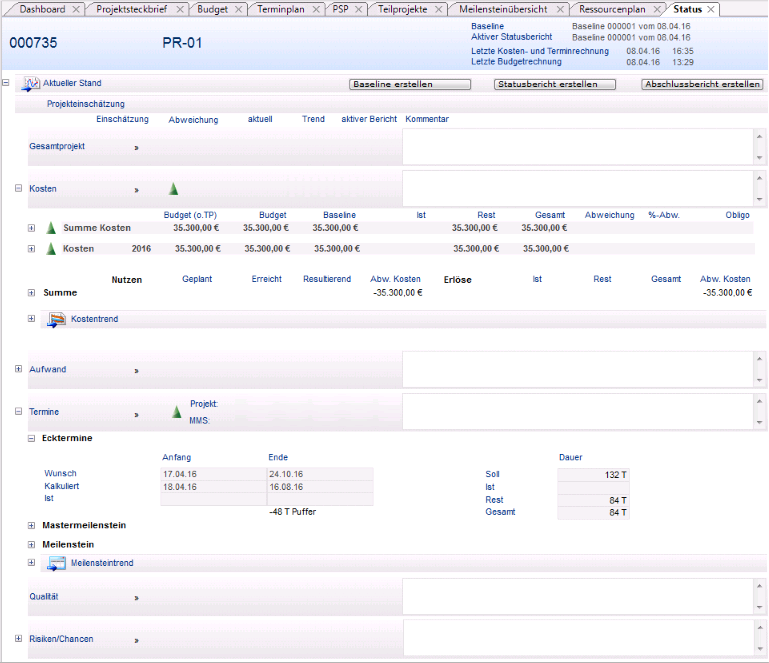Screen dimensions: 769x663
Task: Click the Qualität link
Action: (44, 597)
